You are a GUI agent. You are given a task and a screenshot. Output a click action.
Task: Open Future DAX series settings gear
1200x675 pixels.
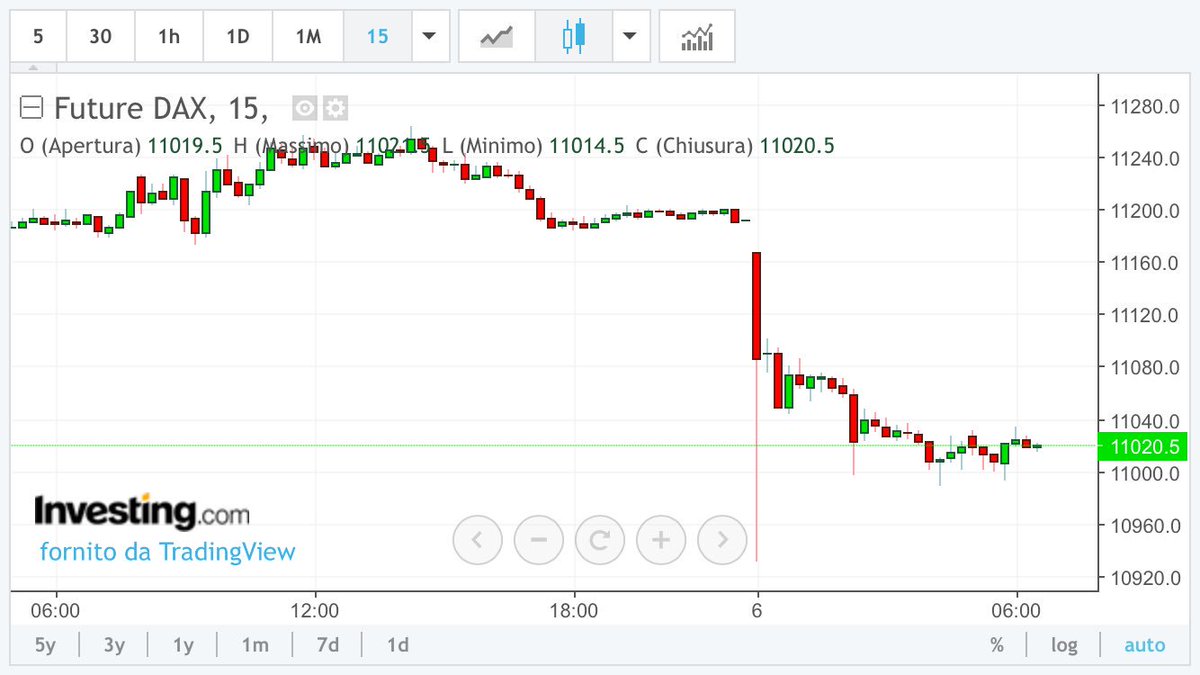tap(335, 108)
